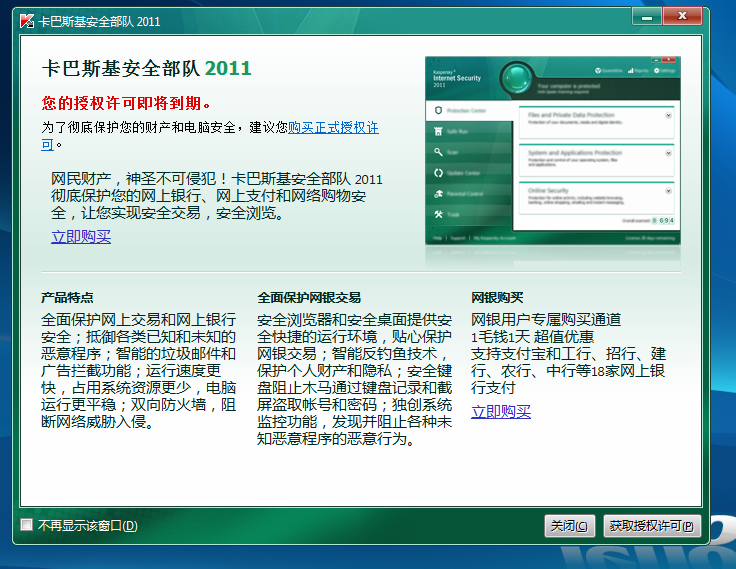This screenshot has height=569, width=736.
Task: Click 立即购买 link under 网银购买
Action: pos(501,412)
